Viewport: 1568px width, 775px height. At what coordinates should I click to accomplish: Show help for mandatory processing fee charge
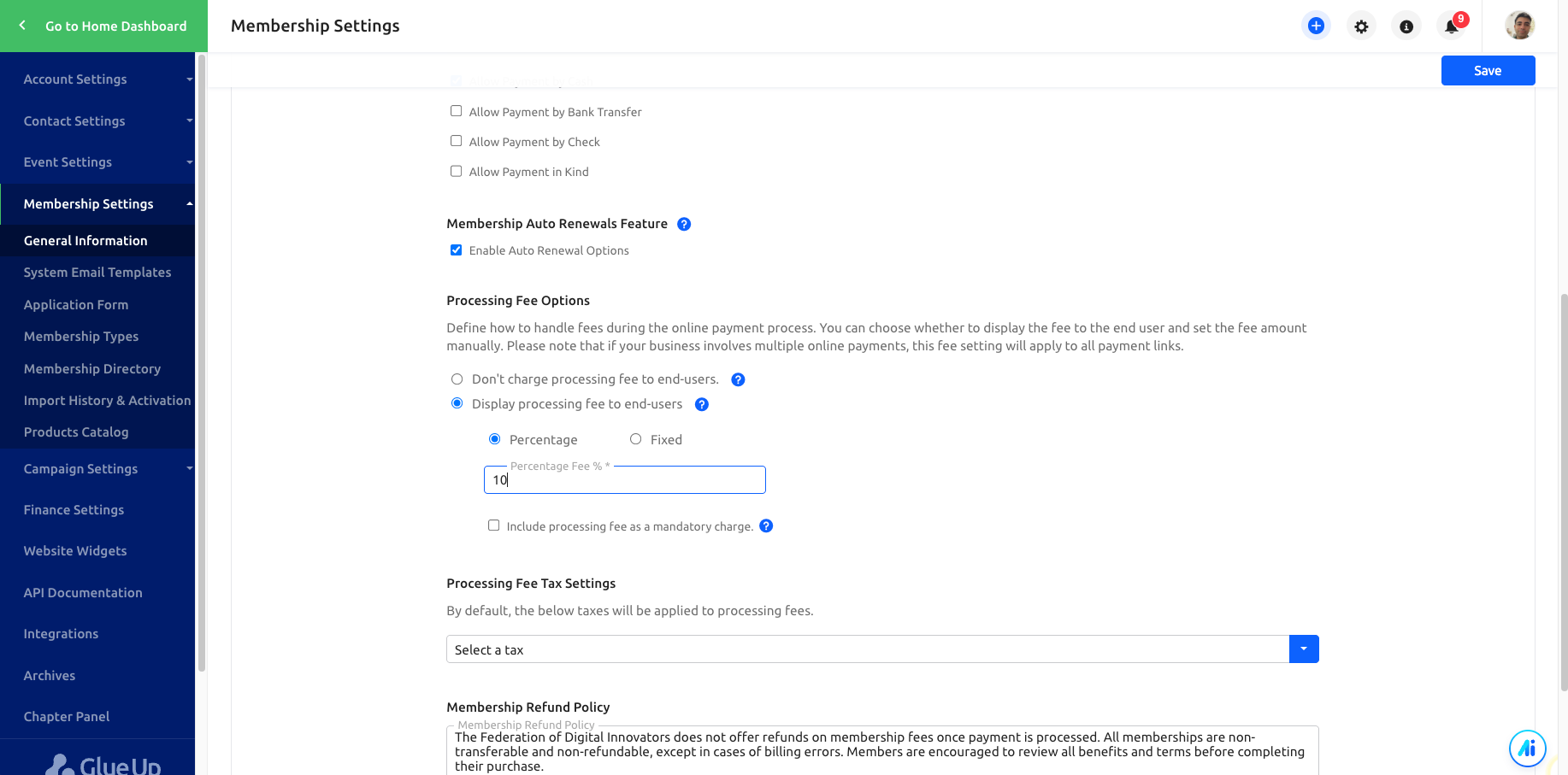pyautogui.click(x=766, y=525)
